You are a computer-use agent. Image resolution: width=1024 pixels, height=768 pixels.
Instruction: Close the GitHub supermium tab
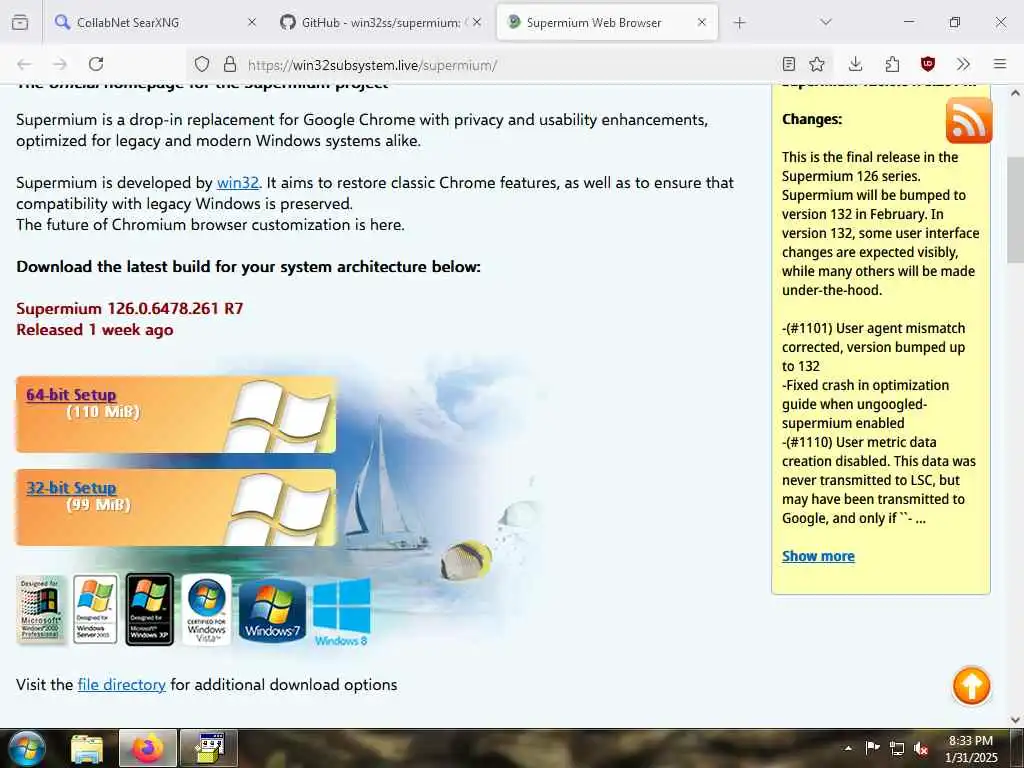coord(477,22)
